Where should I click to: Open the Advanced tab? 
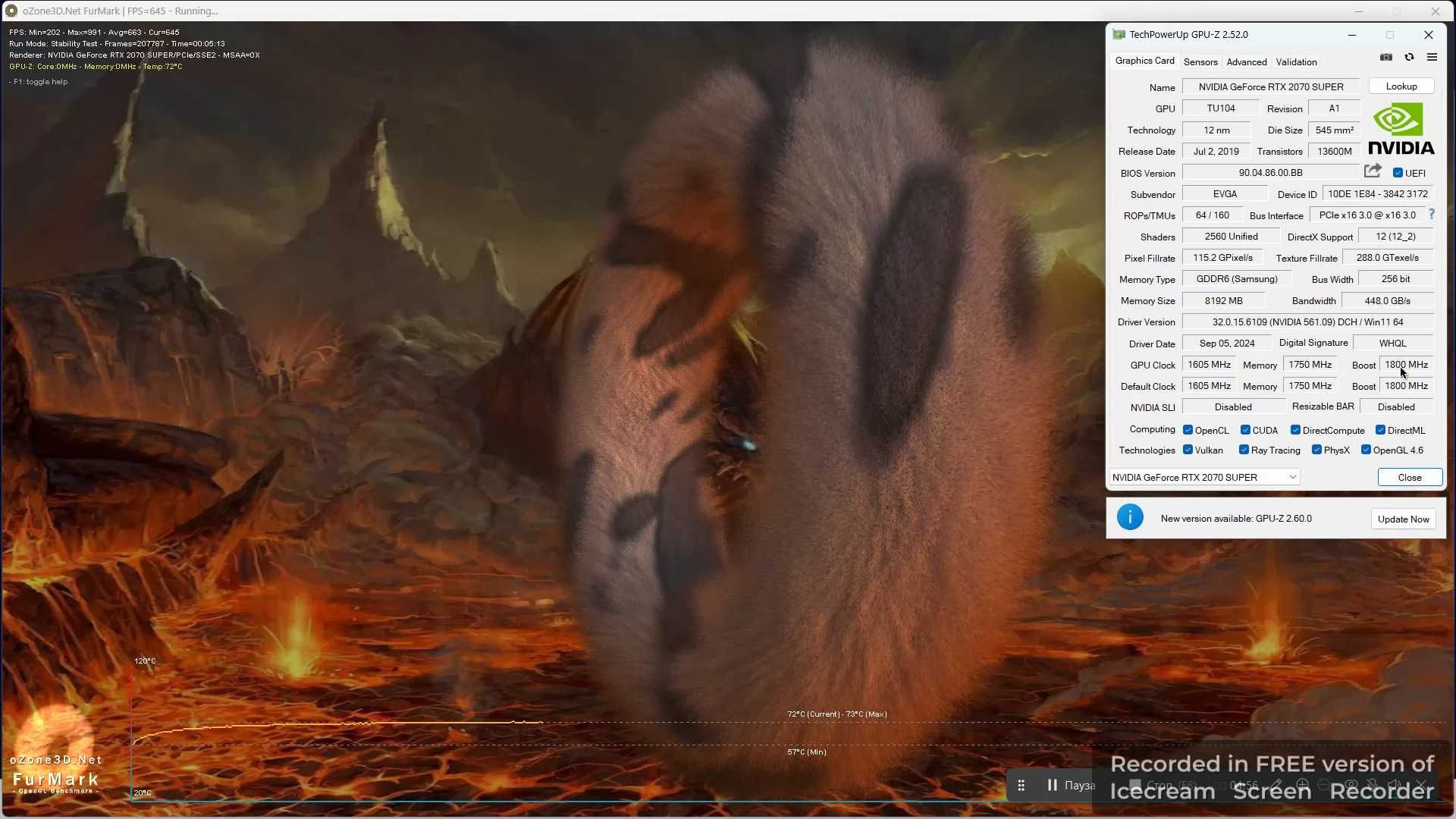click(x=1247, y=62)
